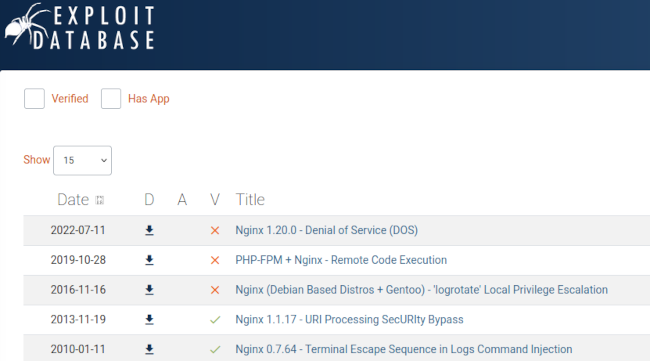This screenshot has width=650, height=361.
Task: Select date cell 2016-11-16
Action: pos(78,290)
